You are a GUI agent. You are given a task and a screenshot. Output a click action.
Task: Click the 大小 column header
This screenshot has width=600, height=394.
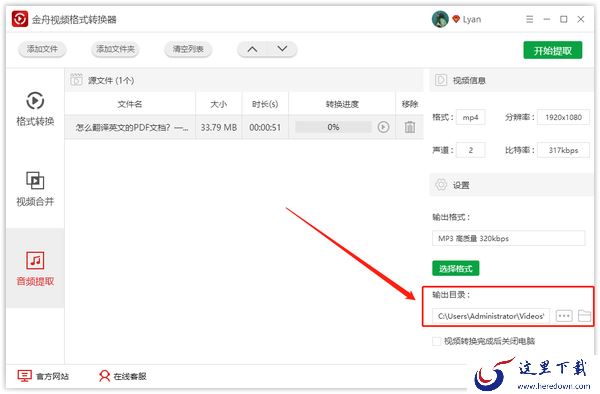[218, 104]
